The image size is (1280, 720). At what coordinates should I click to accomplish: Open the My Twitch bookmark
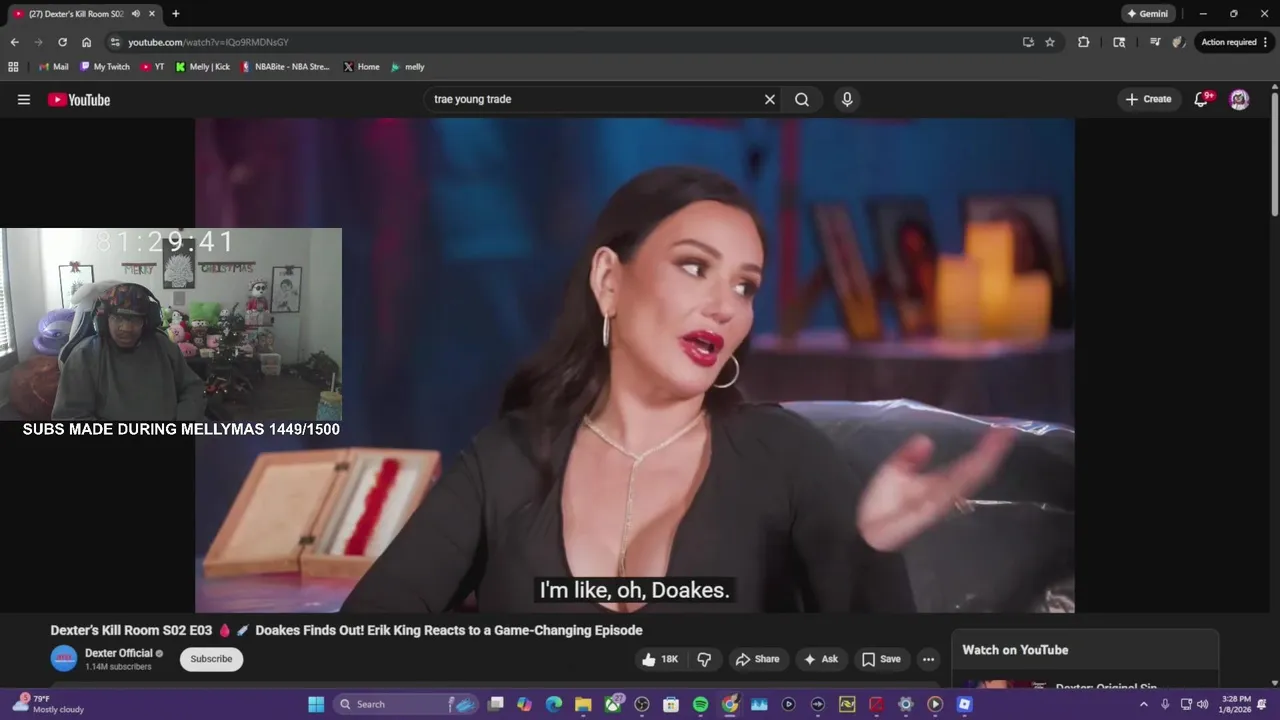[105, 67]
